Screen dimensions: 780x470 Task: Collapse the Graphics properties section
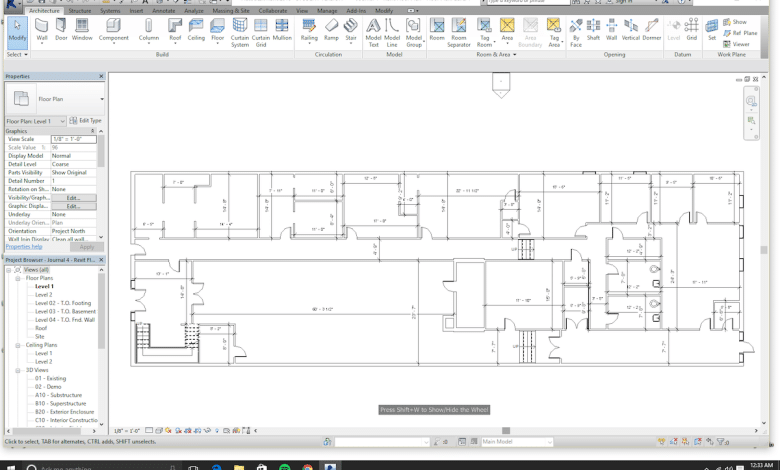click(x=93, y=131)
